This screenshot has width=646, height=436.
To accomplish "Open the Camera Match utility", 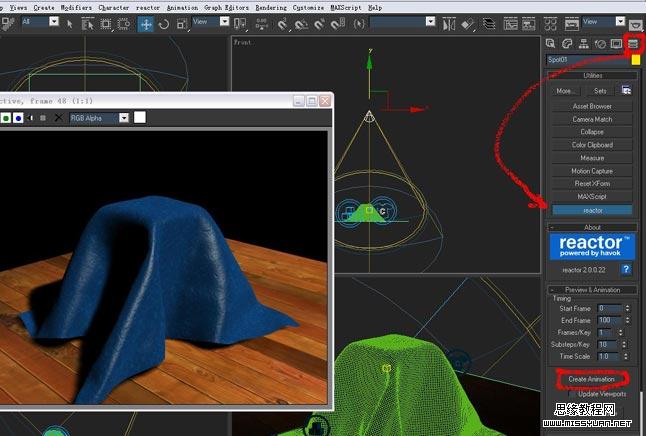I will (592, 119).
